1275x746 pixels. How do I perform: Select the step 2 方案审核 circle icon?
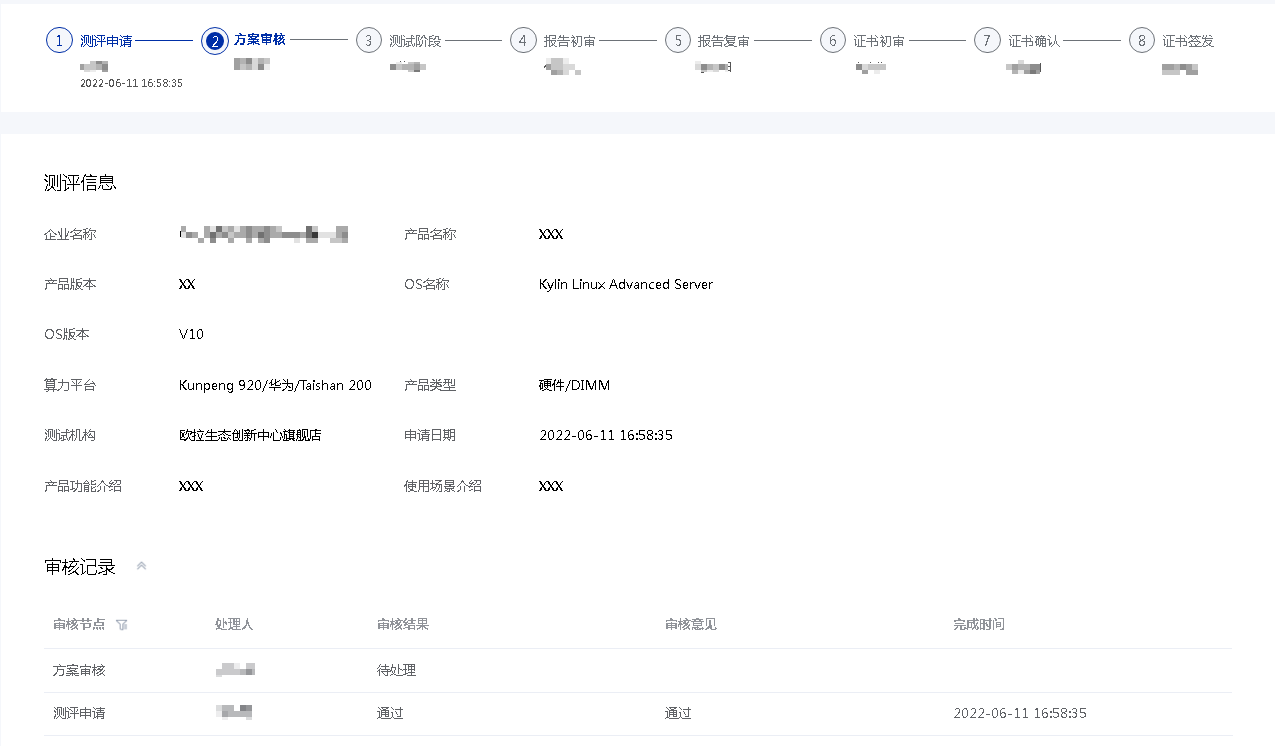(x=215, y=41)
